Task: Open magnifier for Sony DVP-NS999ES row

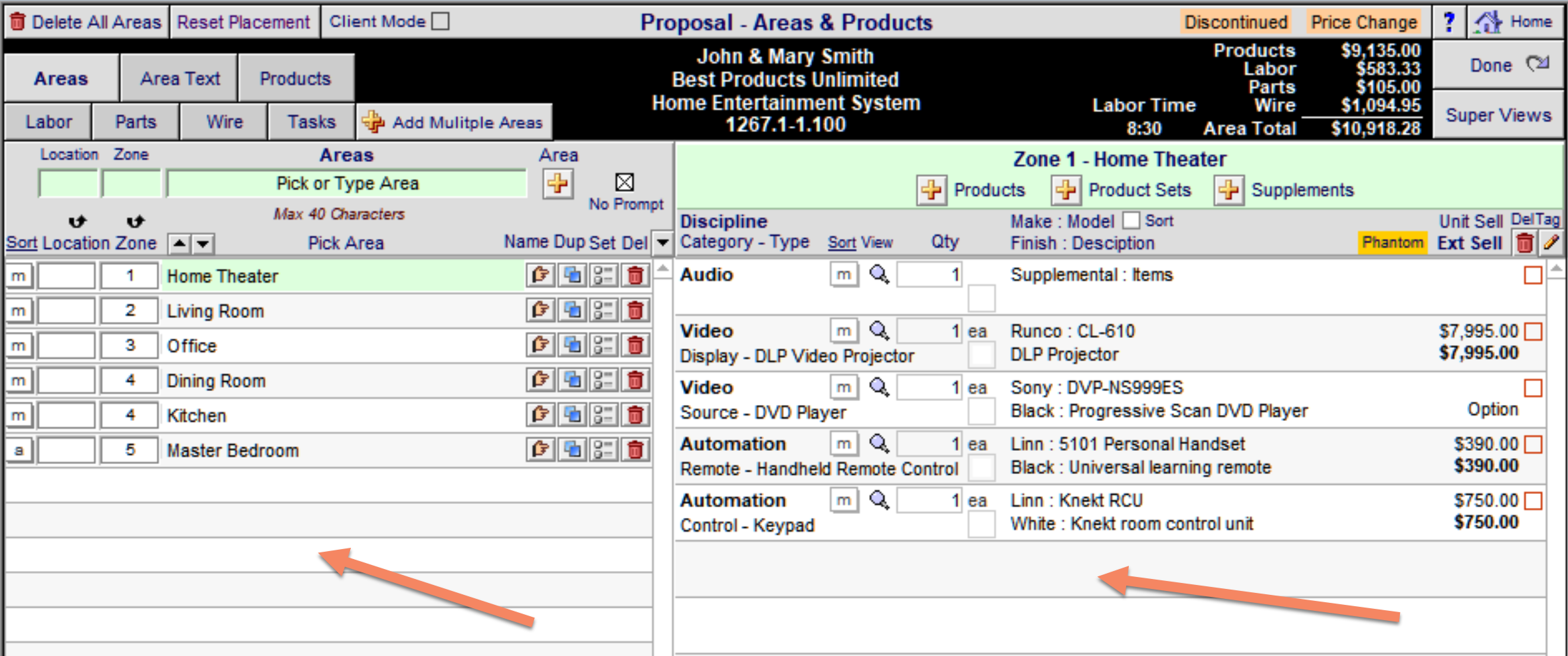Action: coord(879,386)
